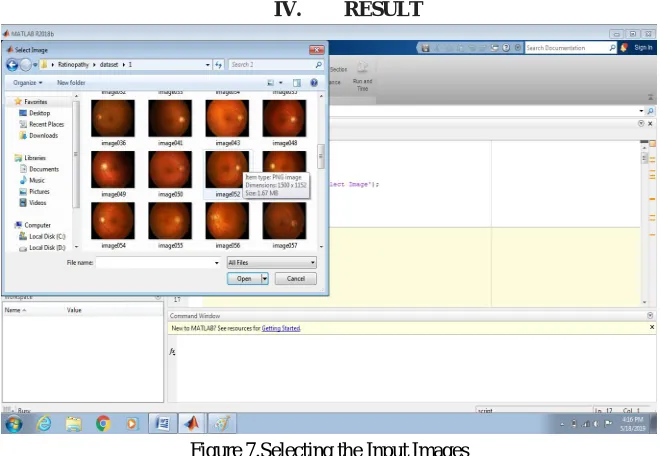Click the file list vertical scrollbar thumb

coord(321,156)
